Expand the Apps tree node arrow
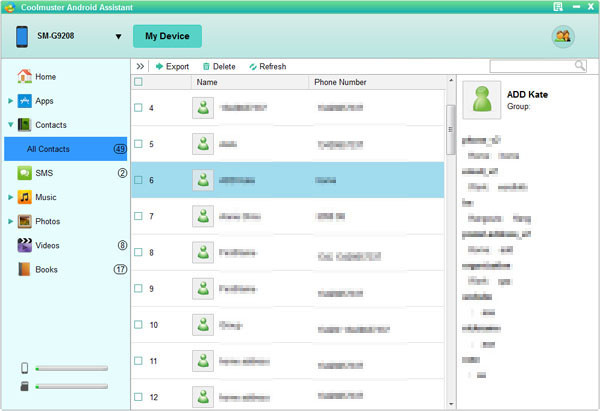The image size is (600, 411). (x=11, y=101)
